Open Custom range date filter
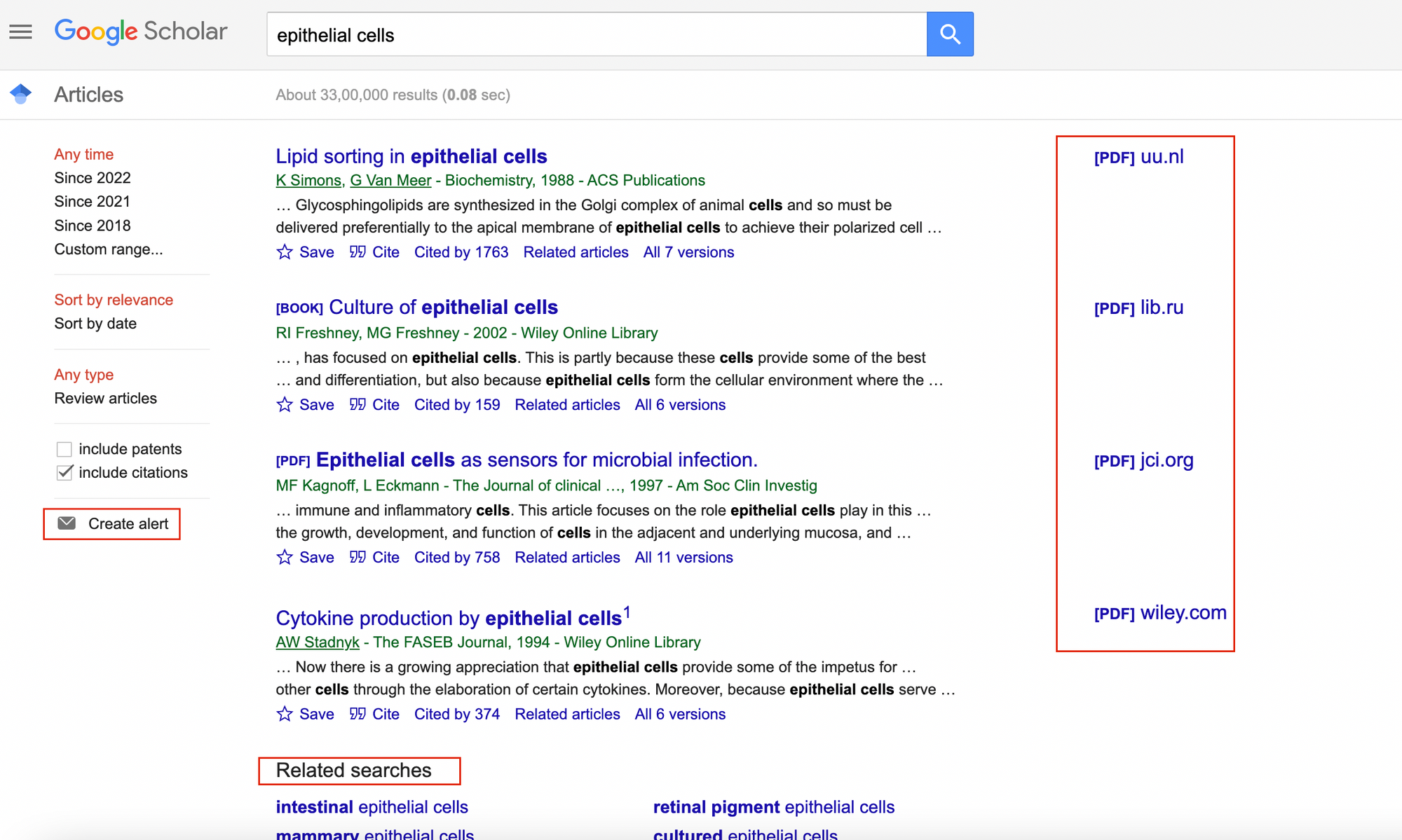Image resolution: width=1402 pixels, height=840 pixels. click(108, 249)
